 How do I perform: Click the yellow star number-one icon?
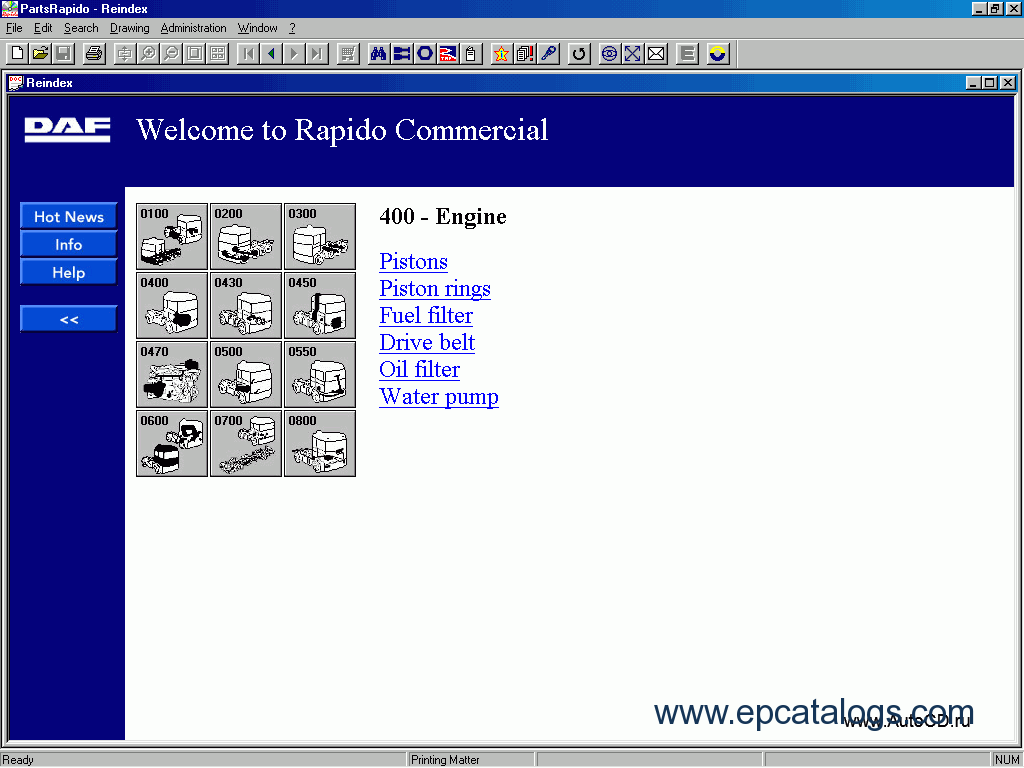pyautogui.click(x=502, y=54)
